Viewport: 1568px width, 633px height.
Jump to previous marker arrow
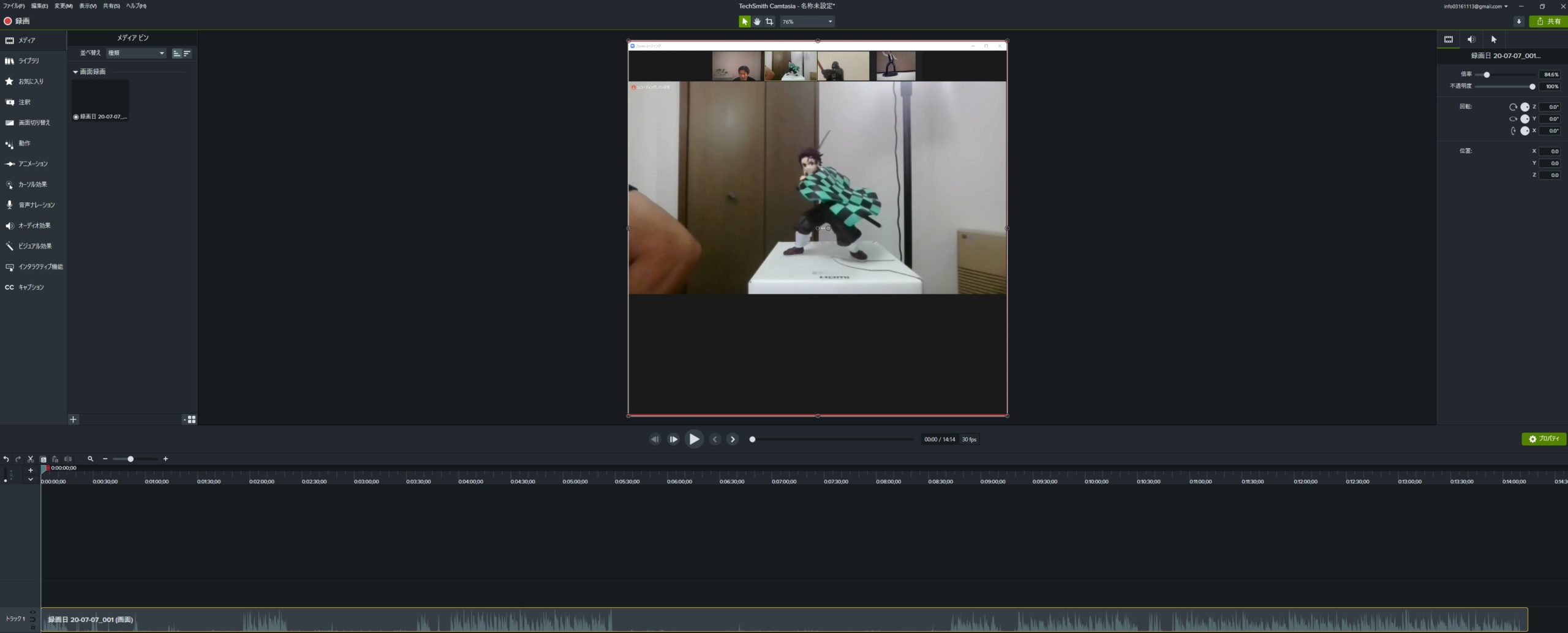(x=715, y=440)
